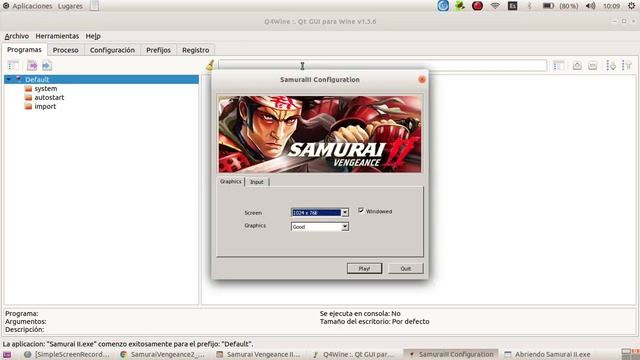Open the Wi-Fi network indicator
This screenshot has width=640, height=360.
point(495,6)
